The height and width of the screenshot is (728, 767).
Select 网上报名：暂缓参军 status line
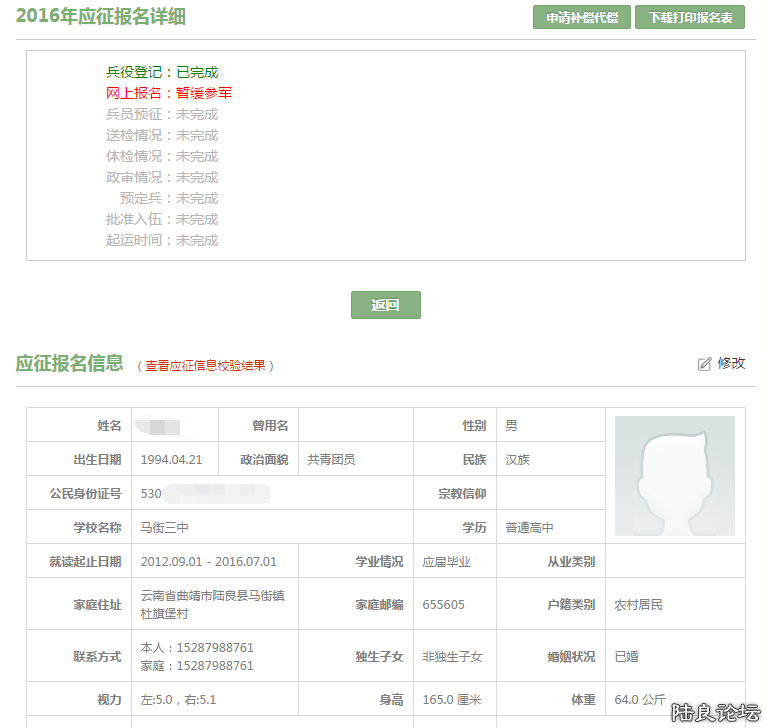pos(169,93)
